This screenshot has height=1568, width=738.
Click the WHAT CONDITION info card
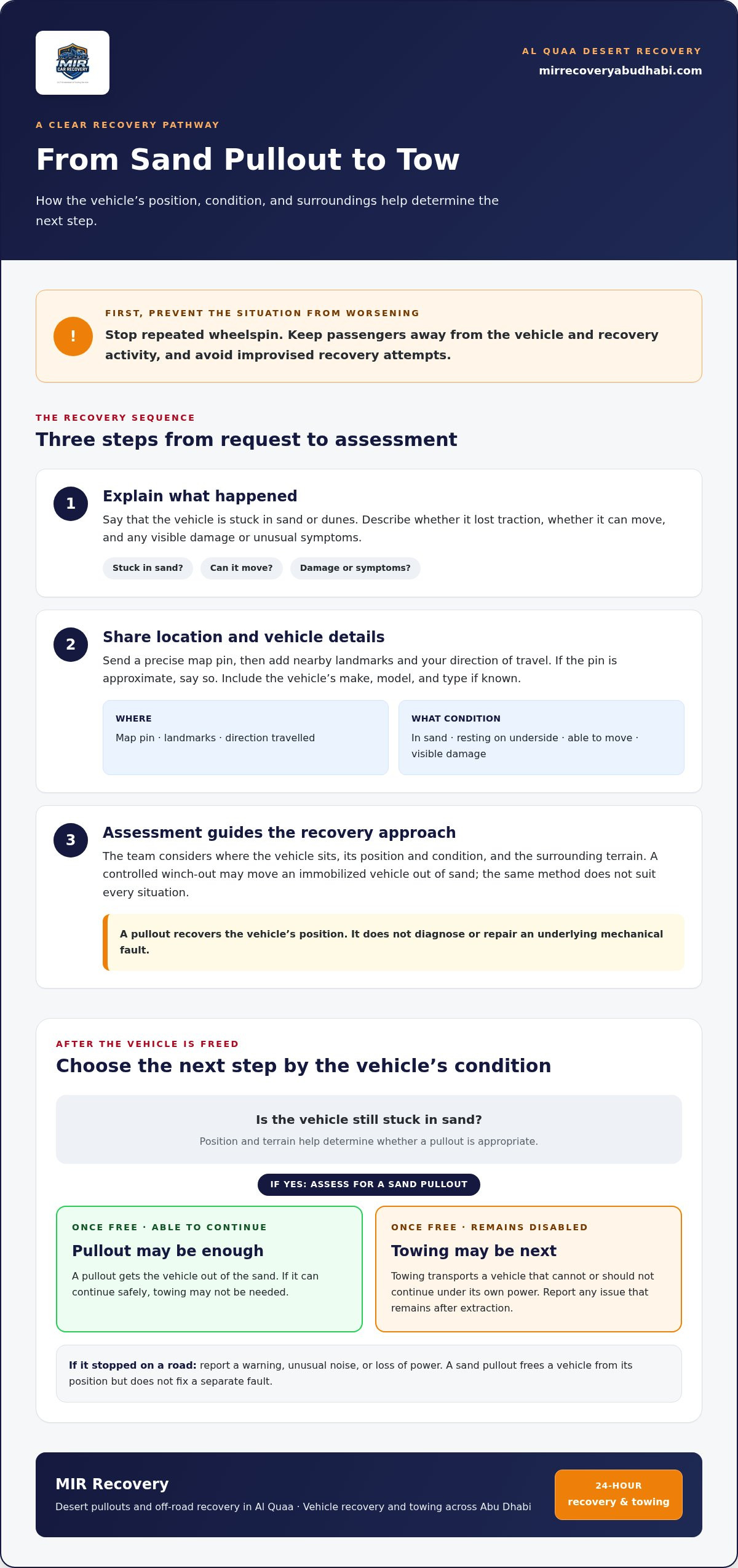541,737
